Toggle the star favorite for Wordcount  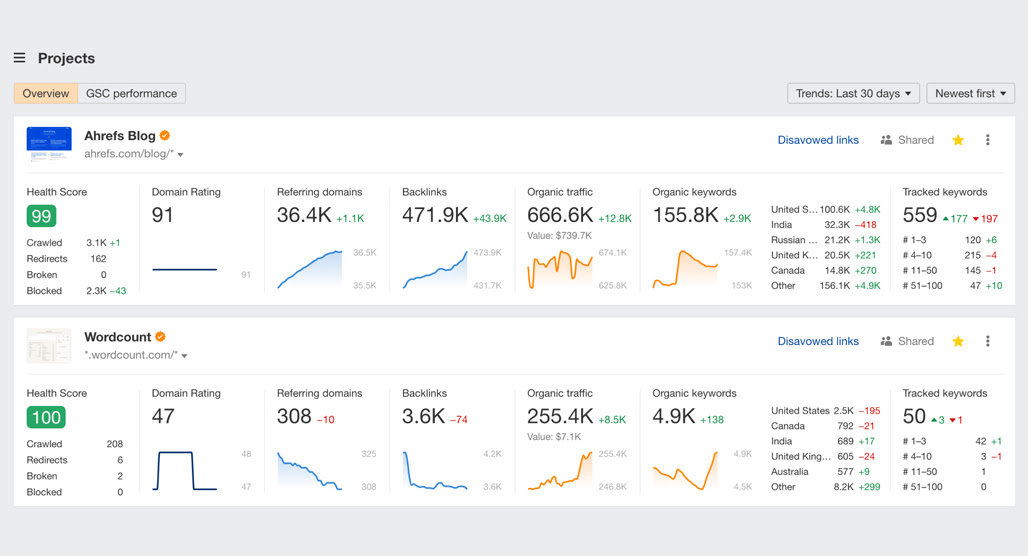[958, 342]
